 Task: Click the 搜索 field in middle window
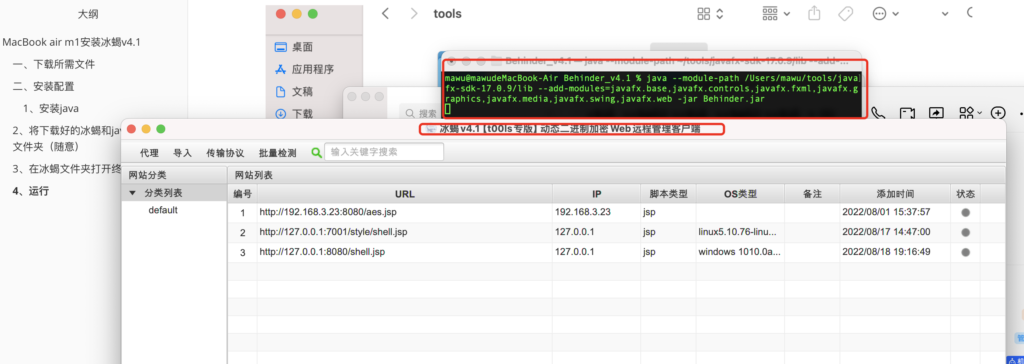[421, 113]
